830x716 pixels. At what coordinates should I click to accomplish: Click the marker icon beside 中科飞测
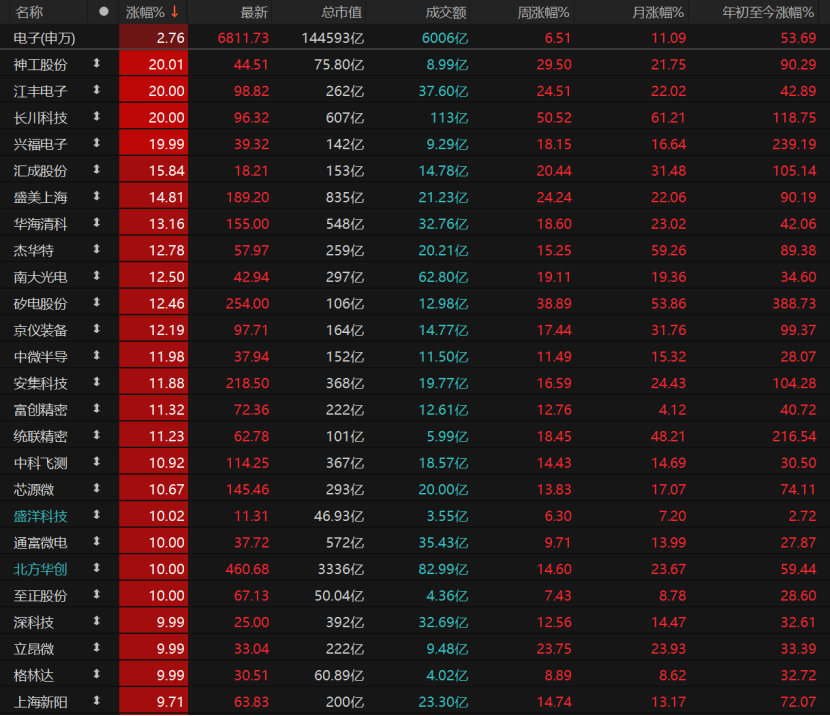point(96,462)
